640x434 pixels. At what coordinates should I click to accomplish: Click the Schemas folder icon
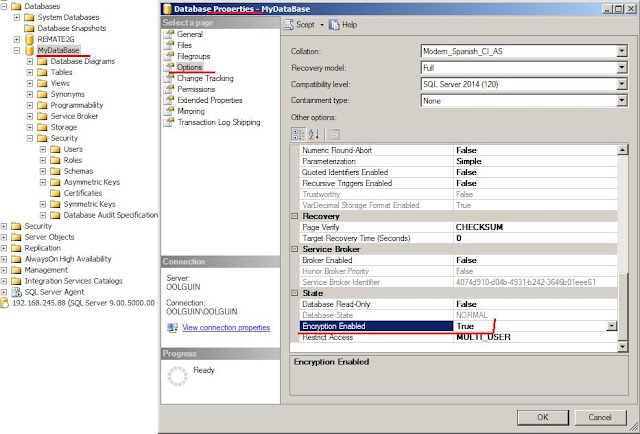(56, 171)
